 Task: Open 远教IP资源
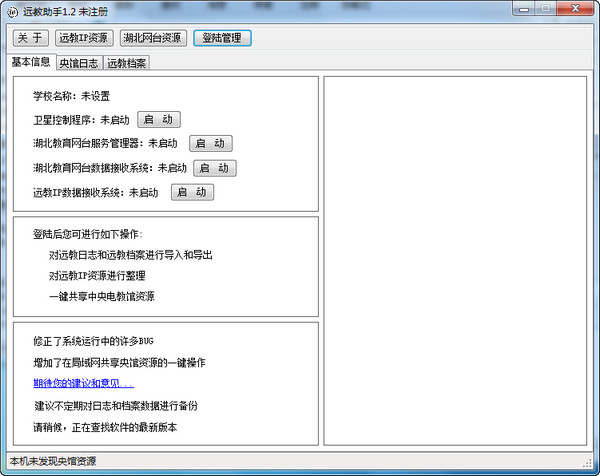(84, 38)
